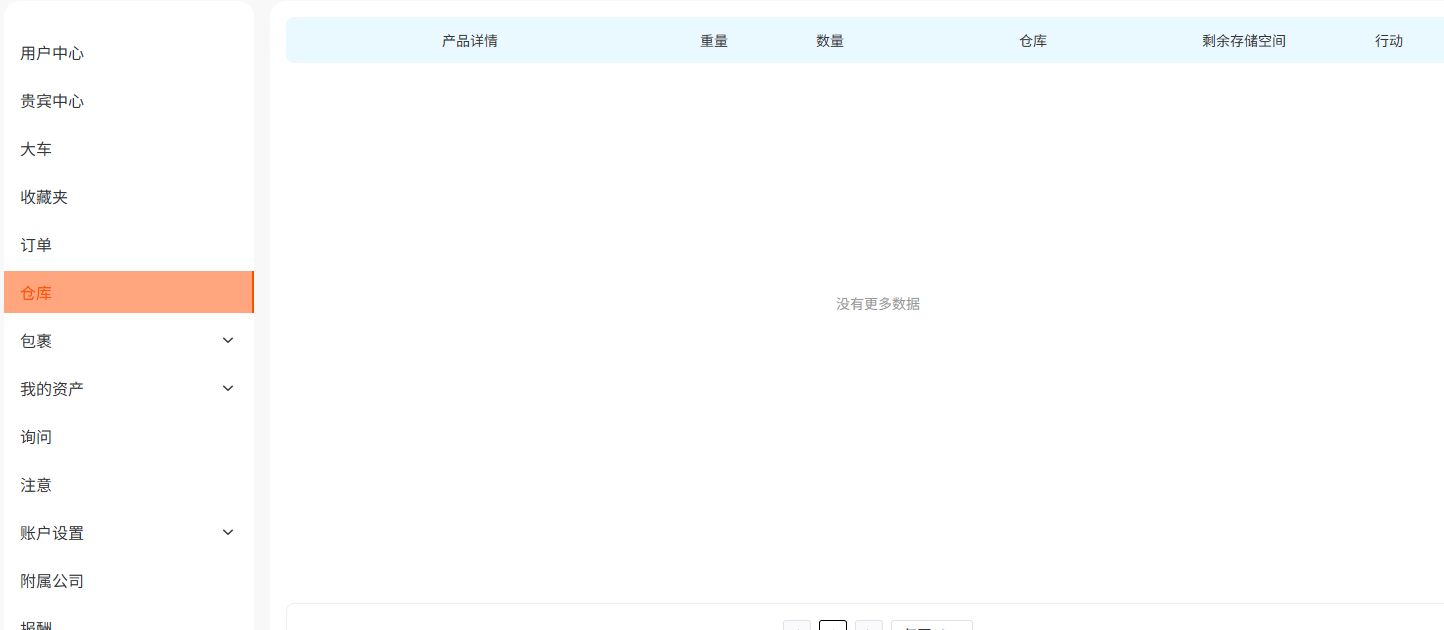
Task: Select the highlighted 仓库 sidebar item
Action: click(129, 292)
